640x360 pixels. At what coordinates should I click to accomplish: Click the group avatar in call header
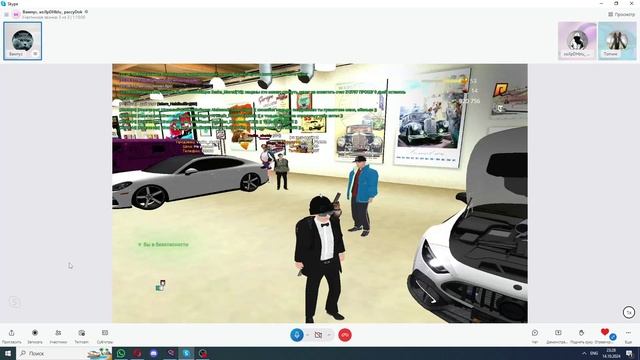pyautogui.click(x=16, y=14)
